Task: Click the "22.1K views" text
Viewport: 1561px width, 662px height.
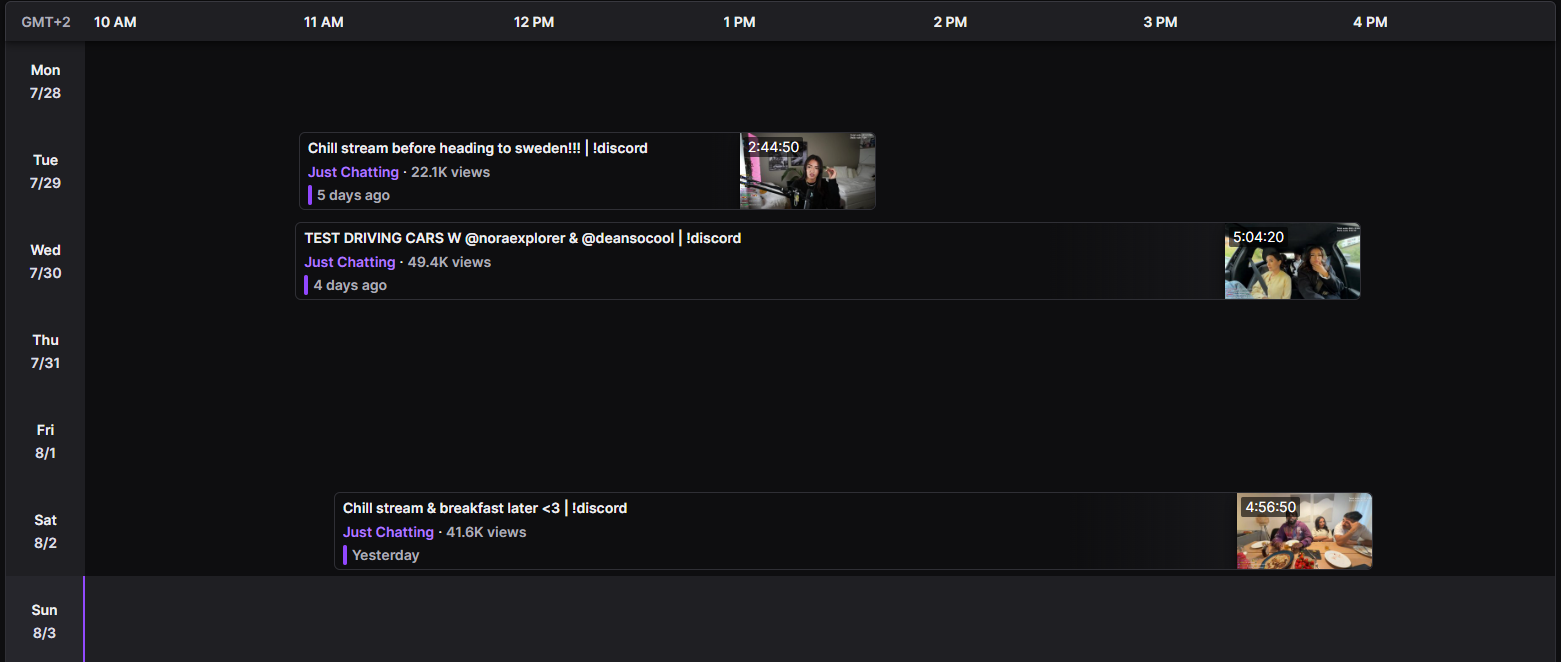Action: pyautogui.click(x=451, y=172)
